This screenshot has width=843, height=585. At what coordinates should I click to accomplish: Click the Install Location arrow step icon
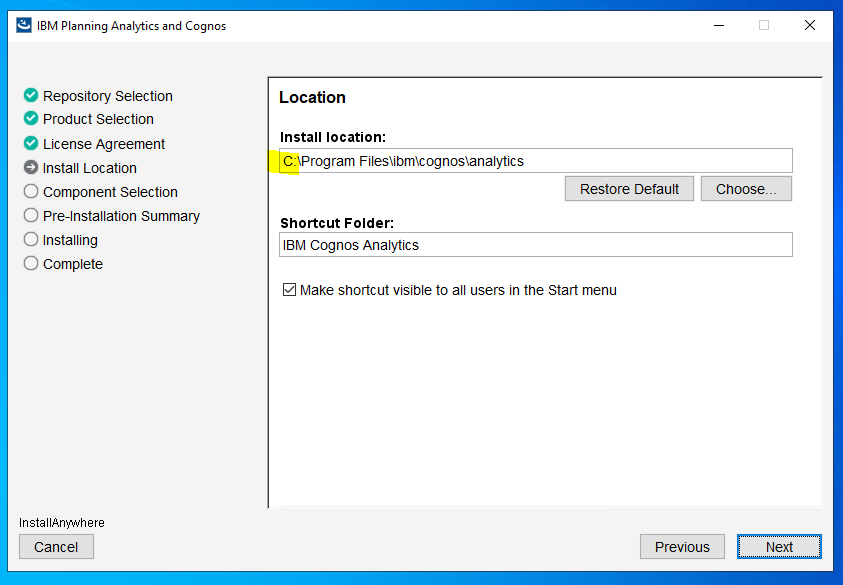click(31, 167)
